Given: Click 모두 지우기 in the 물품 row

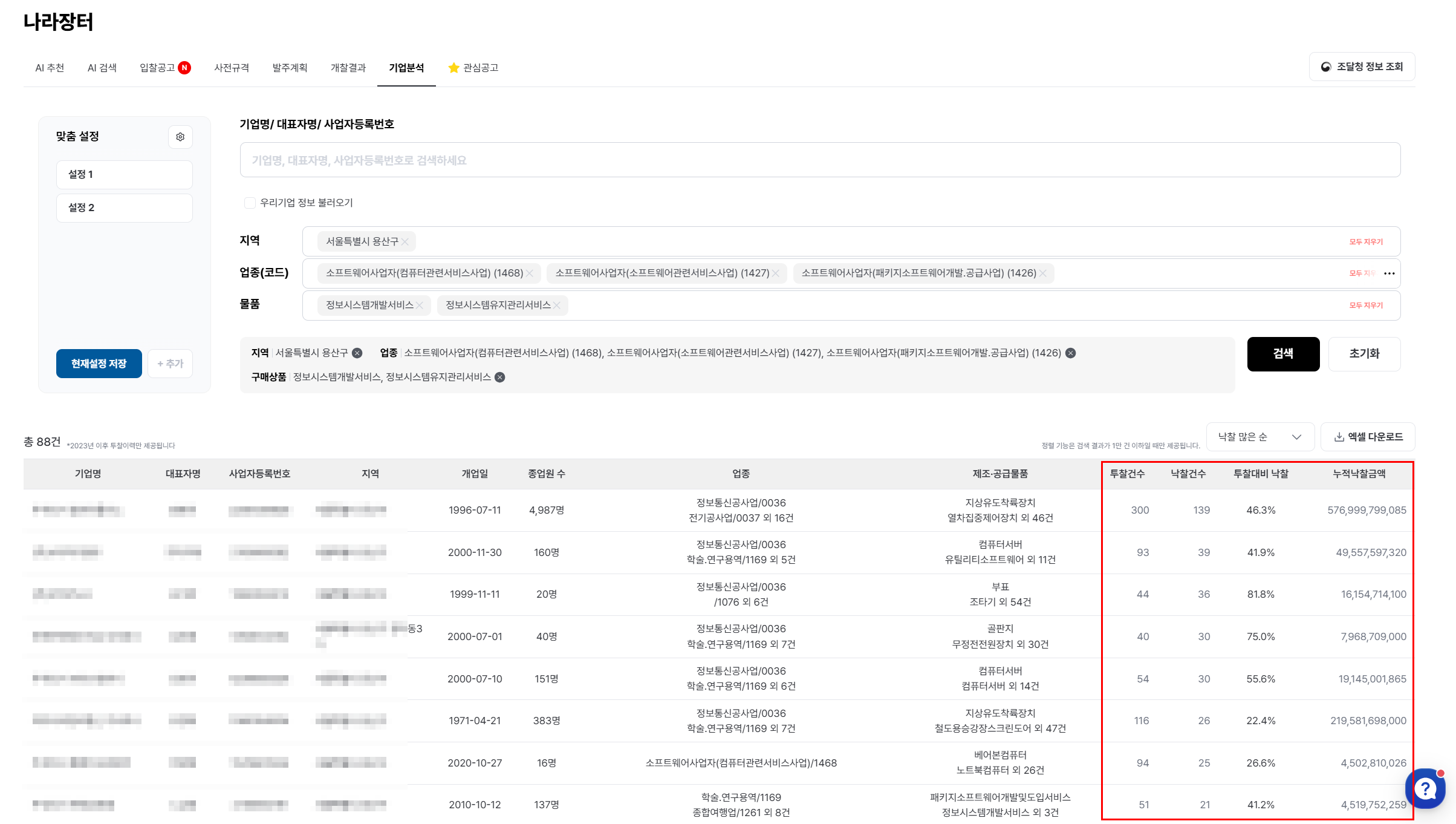Looking at the screenshot, I should click(1366, 305).
